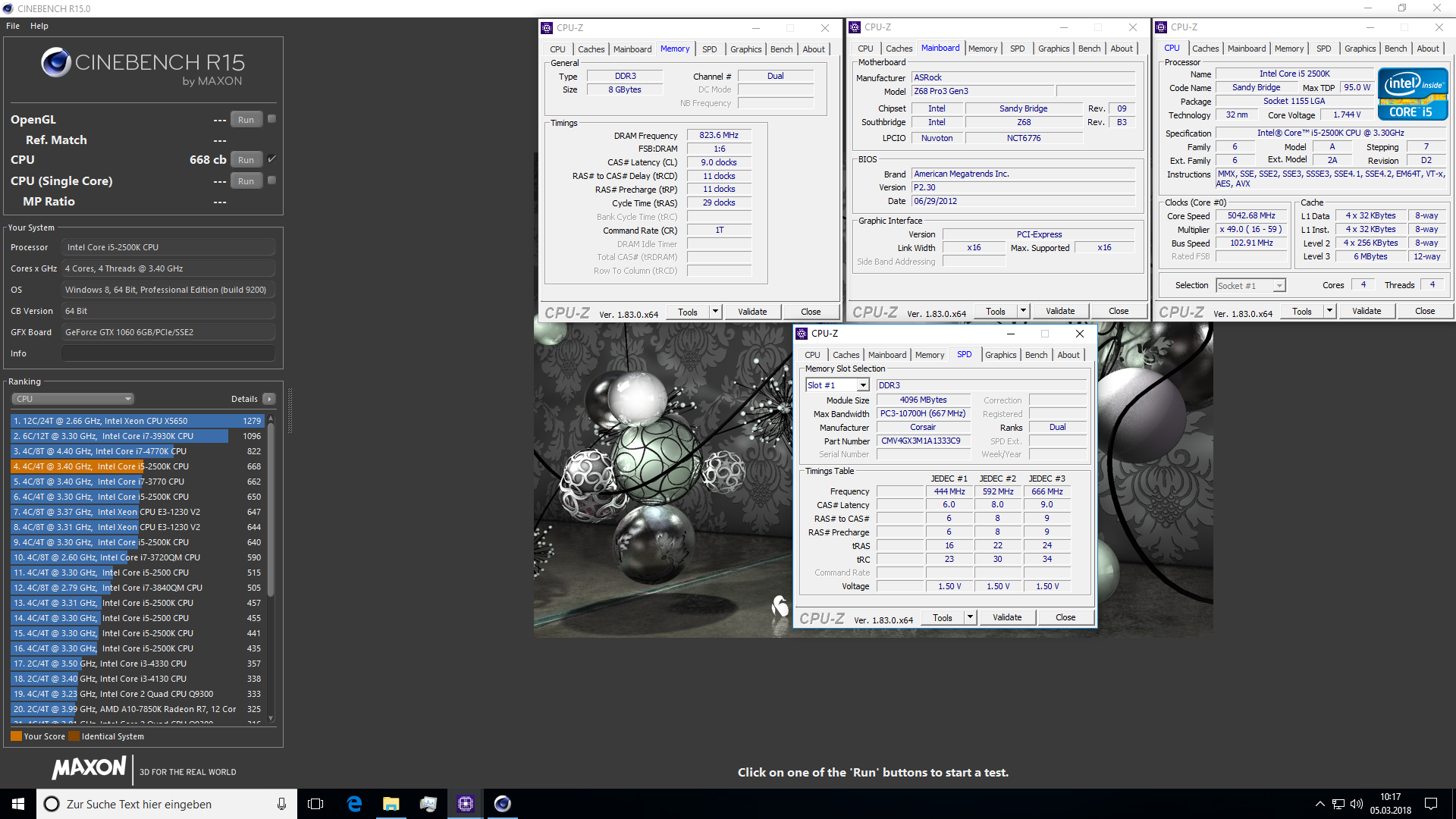Click the taskbar search box
1456x819 pixels.
point(167,804)
